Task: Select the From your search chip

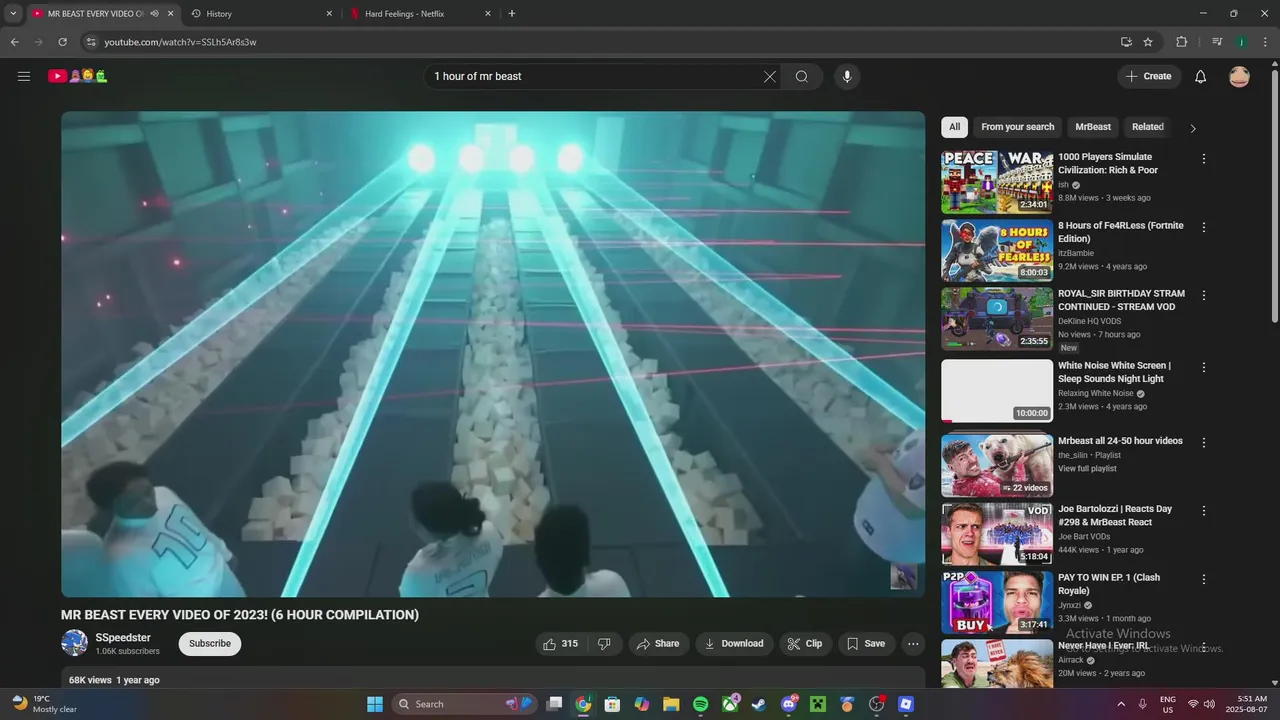Action: pos(1017,127)
